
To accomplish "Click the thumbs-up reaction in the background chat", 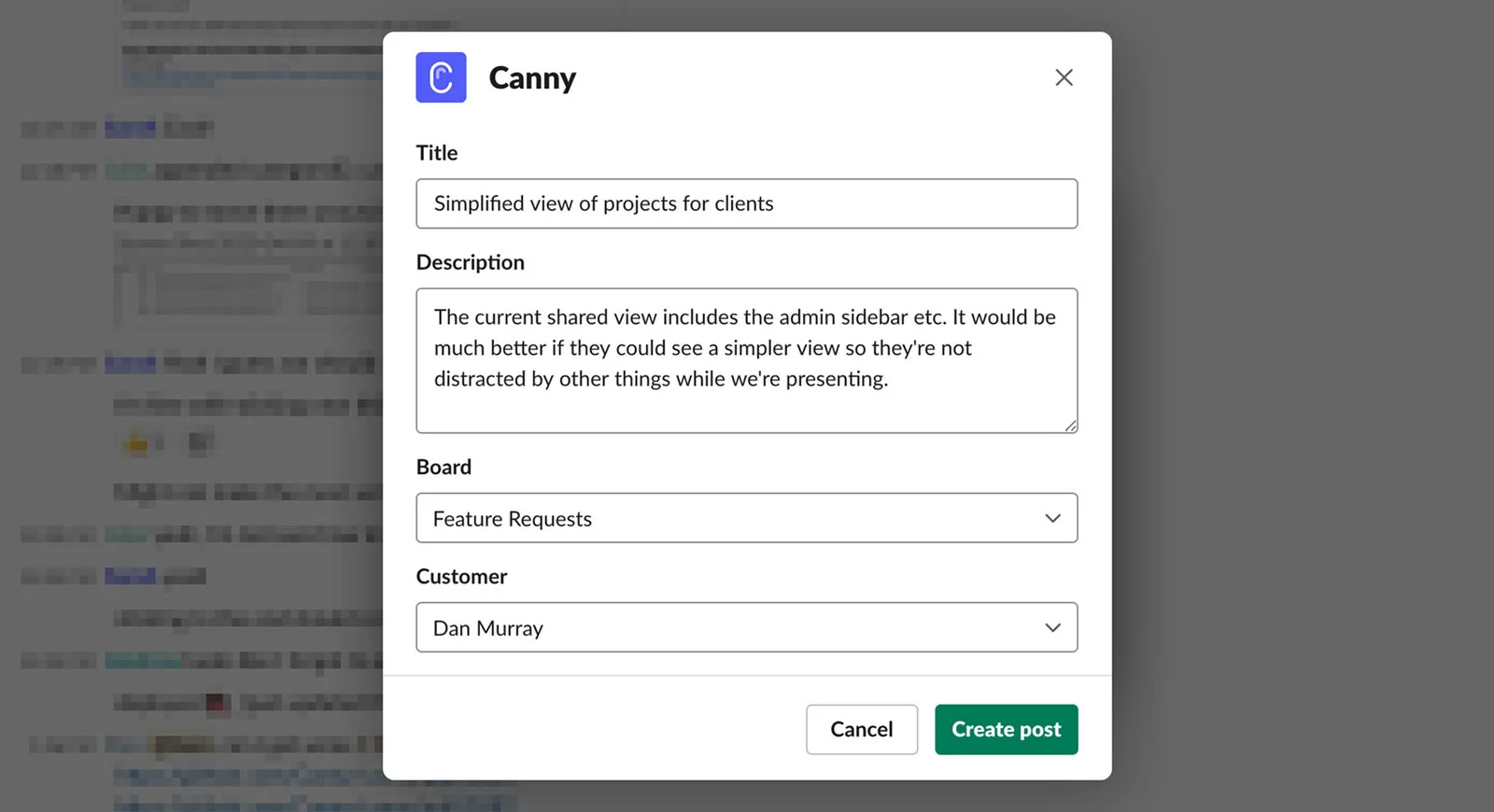I will click(137, 442).
